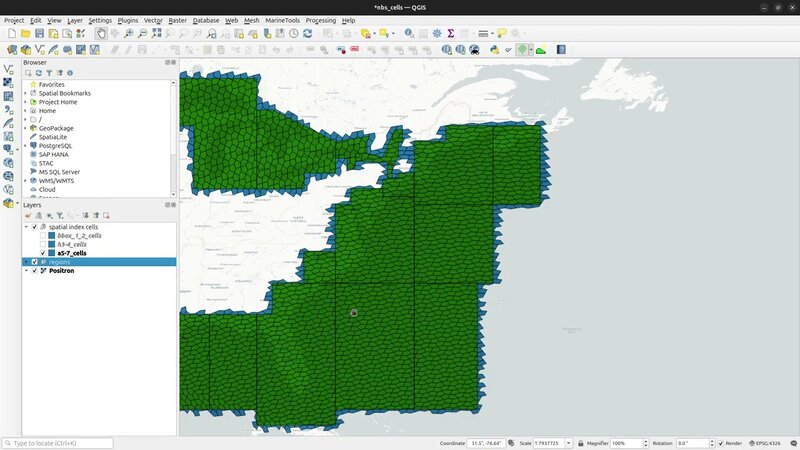Collapse the Positron layer node
The height and width of the screenshot is (450, 800).
point(26,271)
